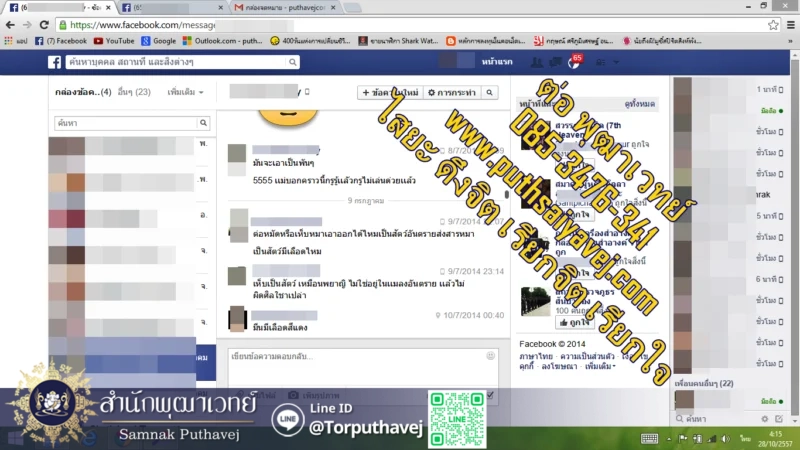Open the Chrome hamburger menu
The height and width of the screenshot is (450, 800).
791,24
